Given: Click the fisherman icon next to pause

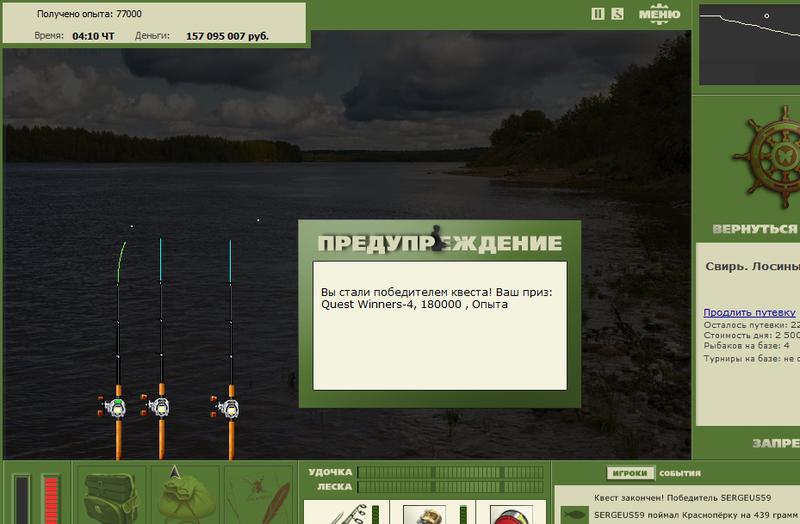Looking at the screenshot, I should 617,14.
